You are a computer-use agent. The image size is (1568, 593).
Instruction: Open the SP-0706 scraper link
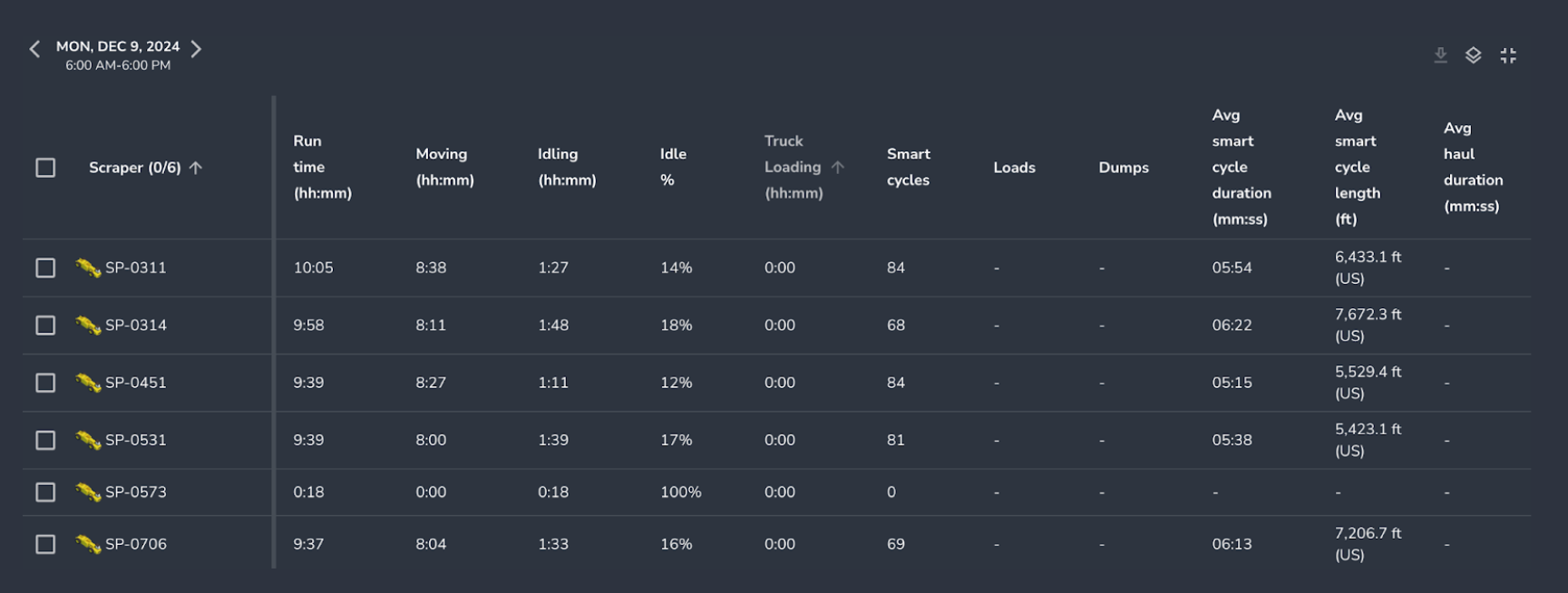(136, 544)
